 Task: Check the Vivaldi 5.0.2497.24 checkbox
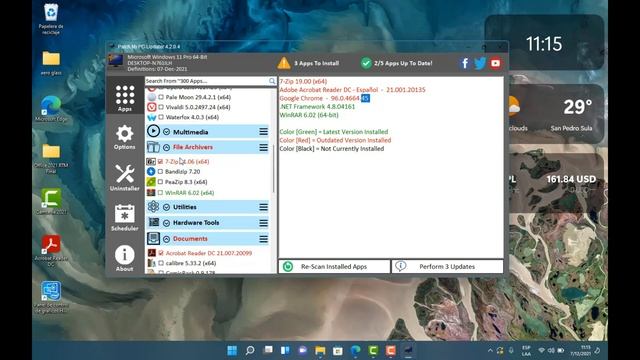pyautogui.click(x=161, y=107)
